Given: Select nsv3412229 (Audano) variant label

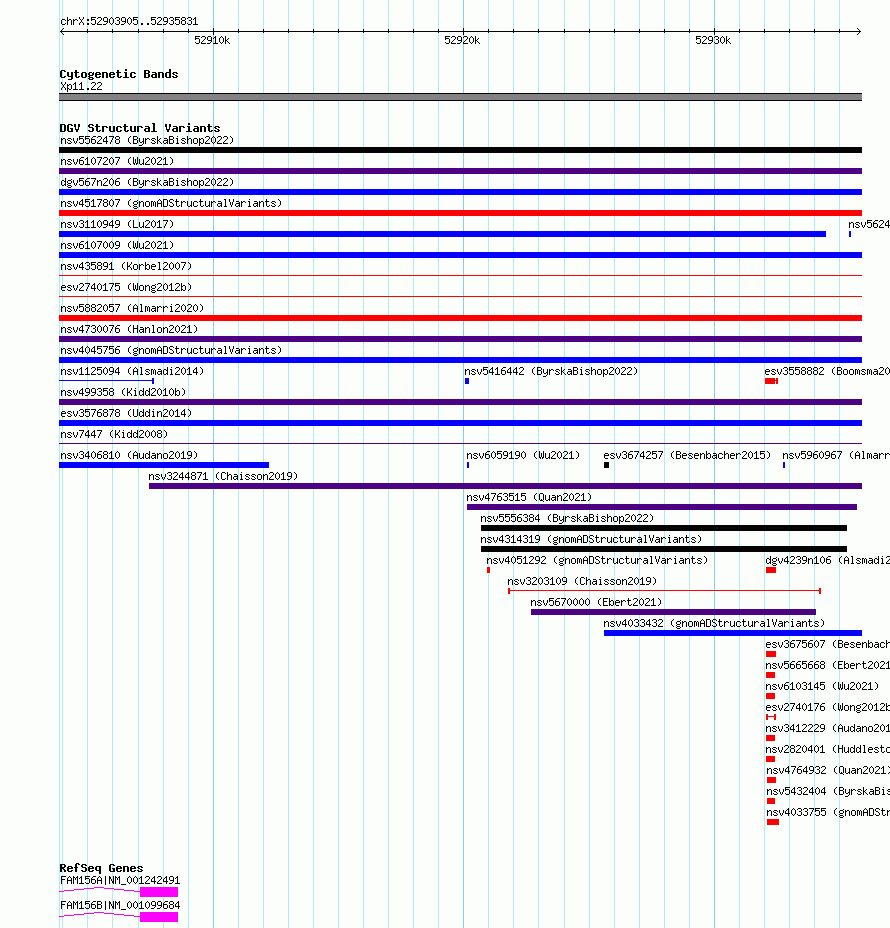Looking at the screenshot, I should pyautogui.click(x=827, y=729).
